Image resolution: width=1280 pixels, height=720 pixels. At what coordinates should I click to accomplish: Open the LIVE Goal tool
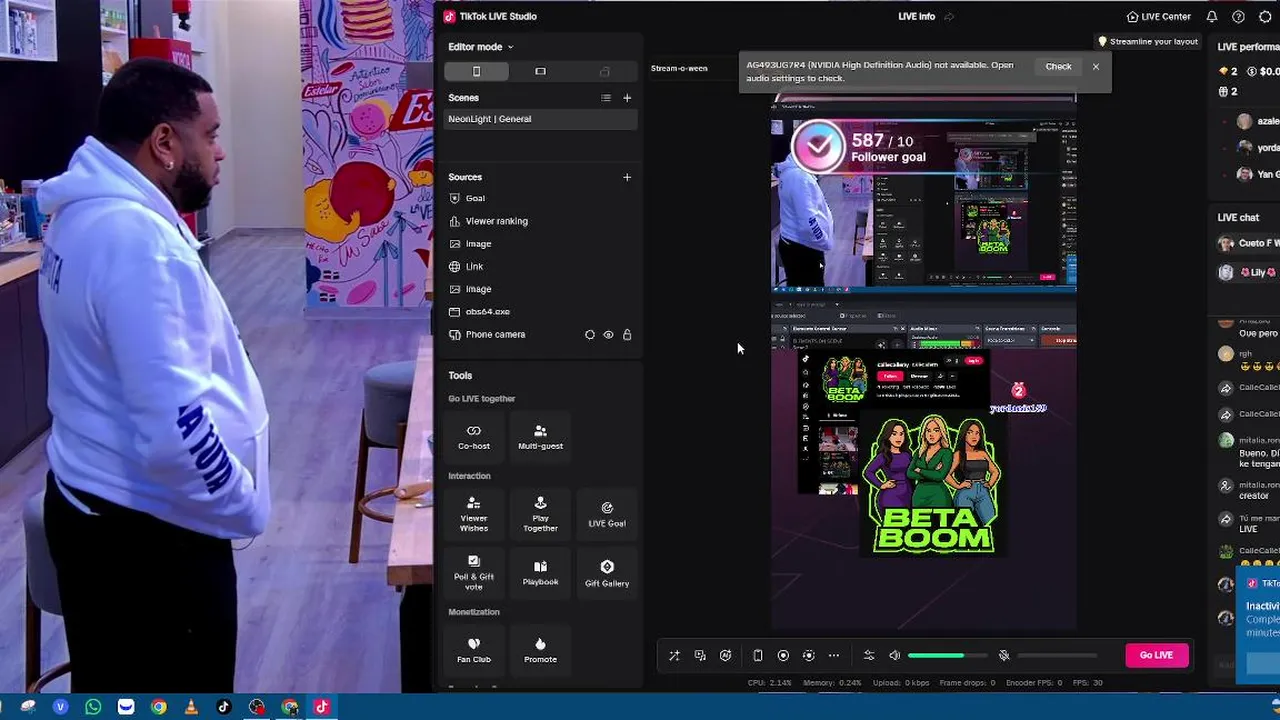point(607,514)
